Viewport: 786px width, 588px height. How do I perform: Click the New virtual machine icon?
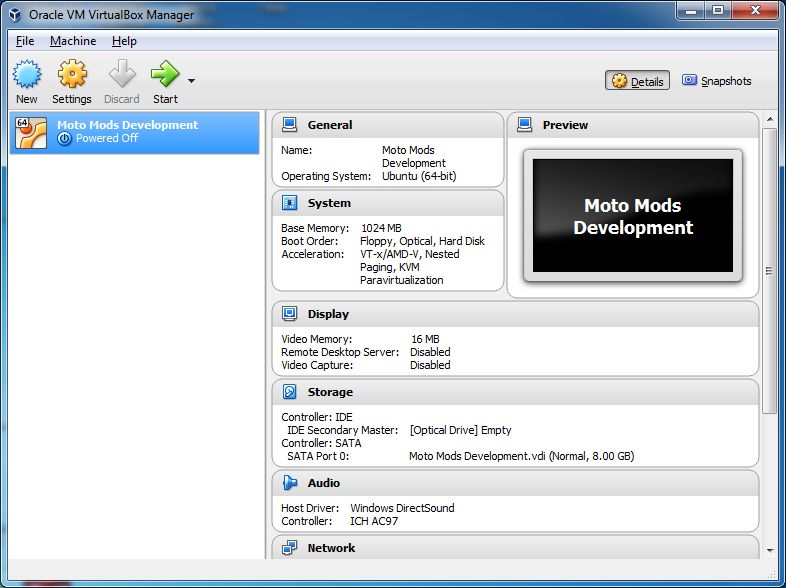[x=27, y=74]
